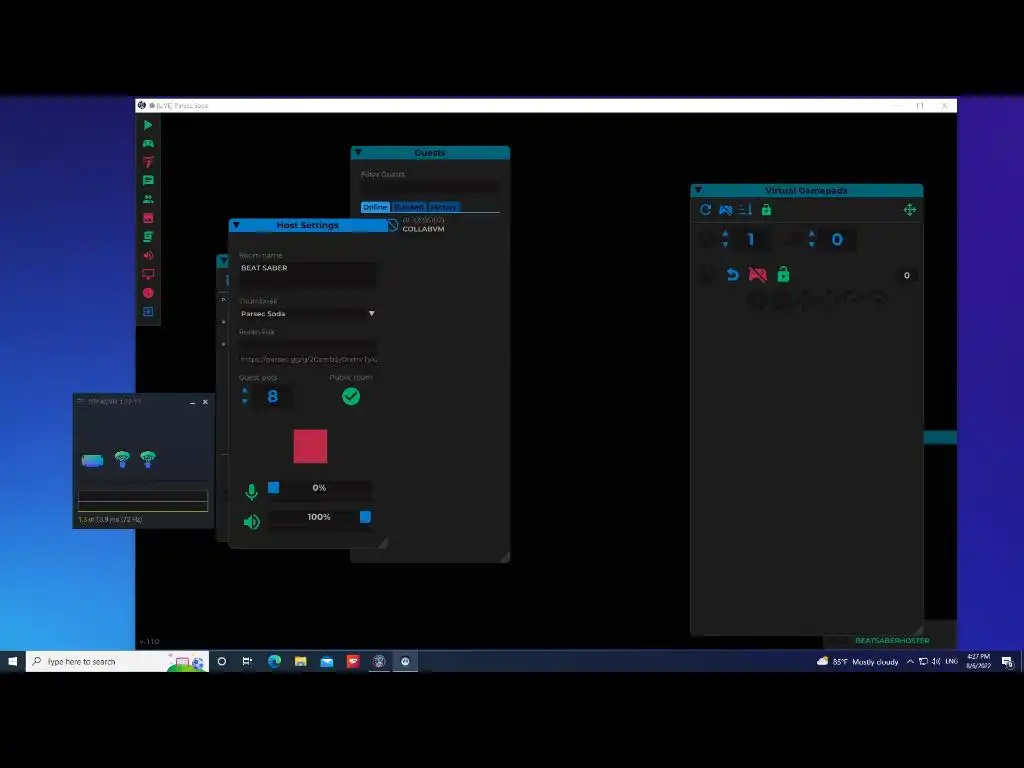
Task: Click the red hotseat icon in sidebar
Action: tap(148, 162)
